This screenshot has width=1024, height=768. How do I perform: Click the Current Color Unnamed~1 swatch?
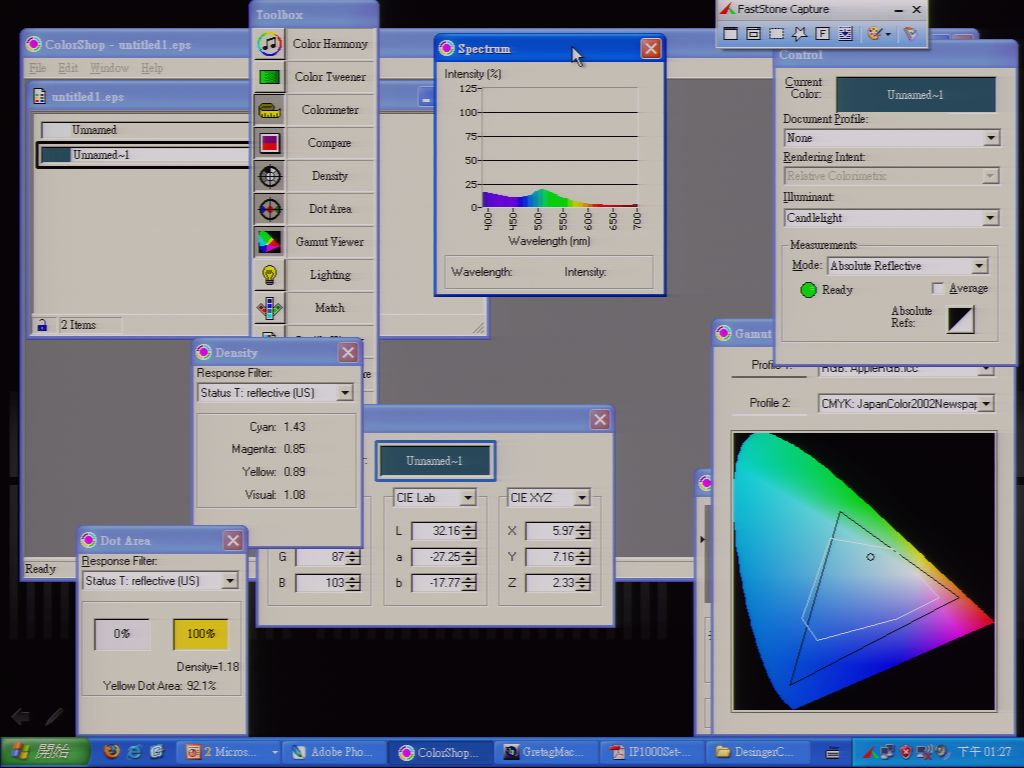tap(916, 95)
